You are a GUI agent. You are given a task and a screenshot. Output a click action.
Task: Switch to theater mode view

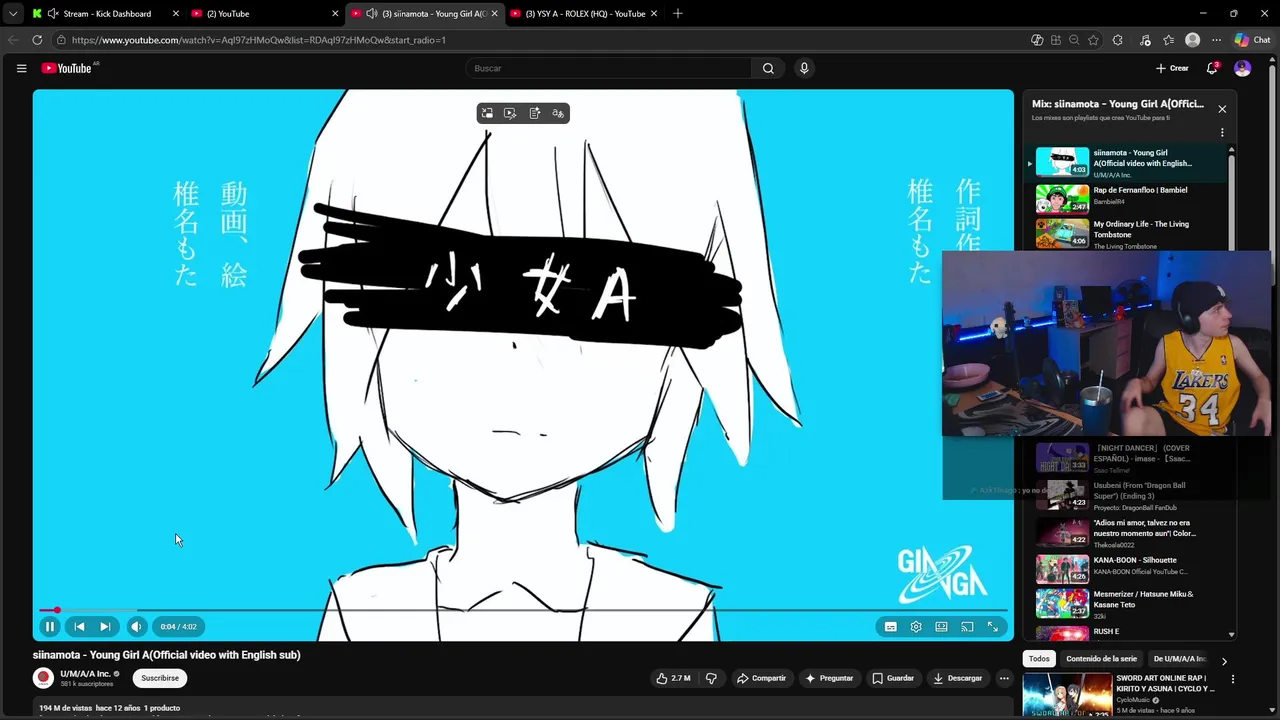pyautogui.click(x=941, y=627)
